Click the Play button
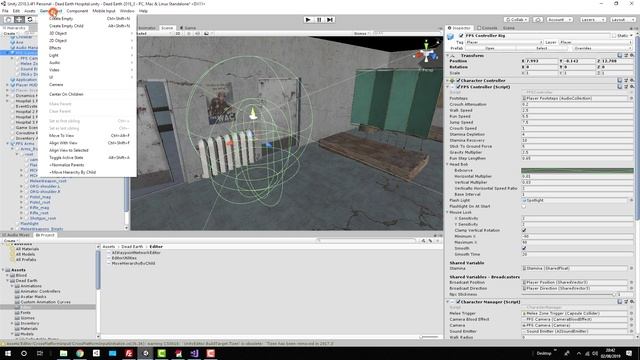This screenshot has width=640, height=360. pyautogui.click(x=308, y=20)
